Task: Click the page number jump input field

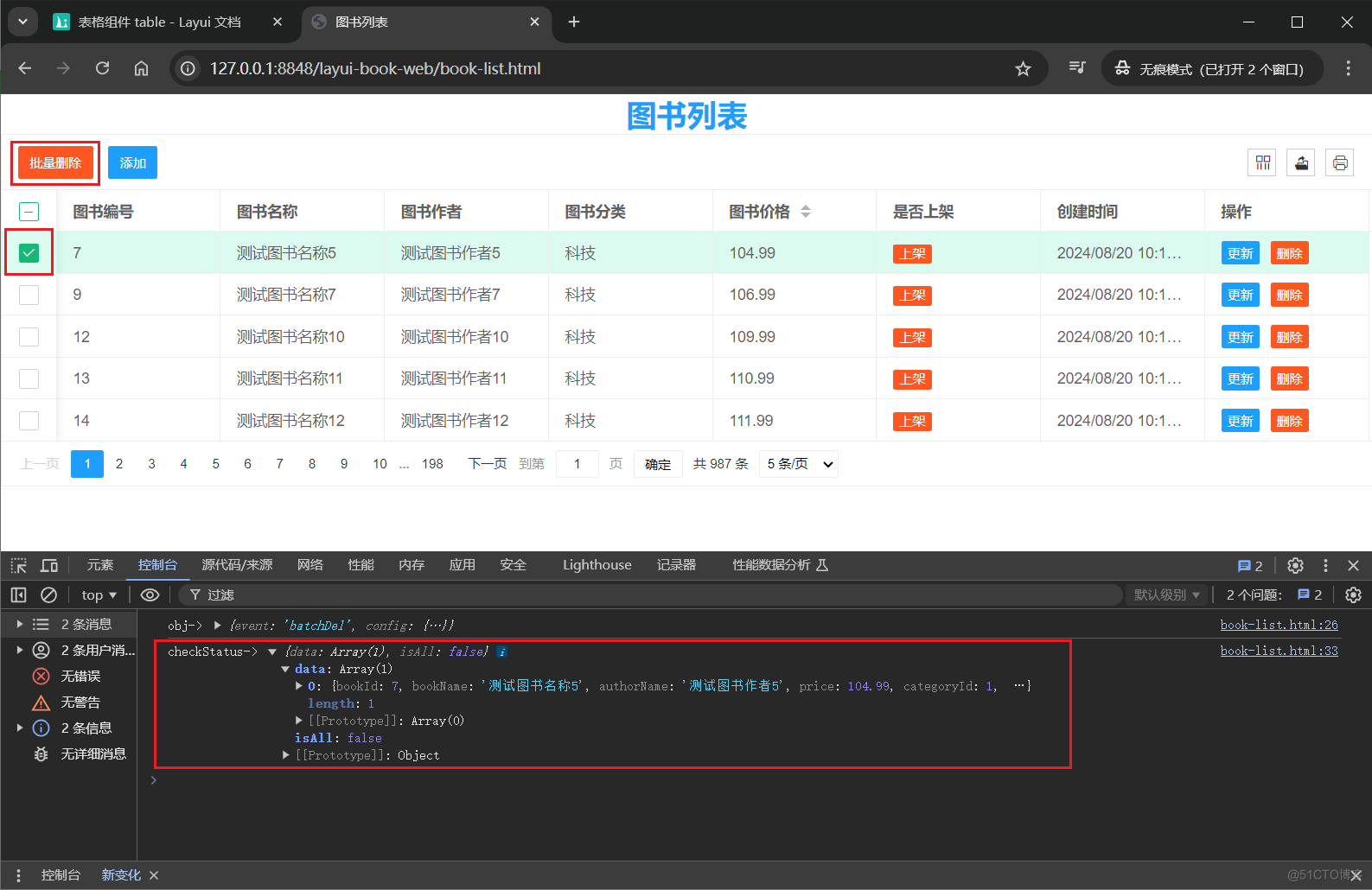Action: click(x=578, y=464)
